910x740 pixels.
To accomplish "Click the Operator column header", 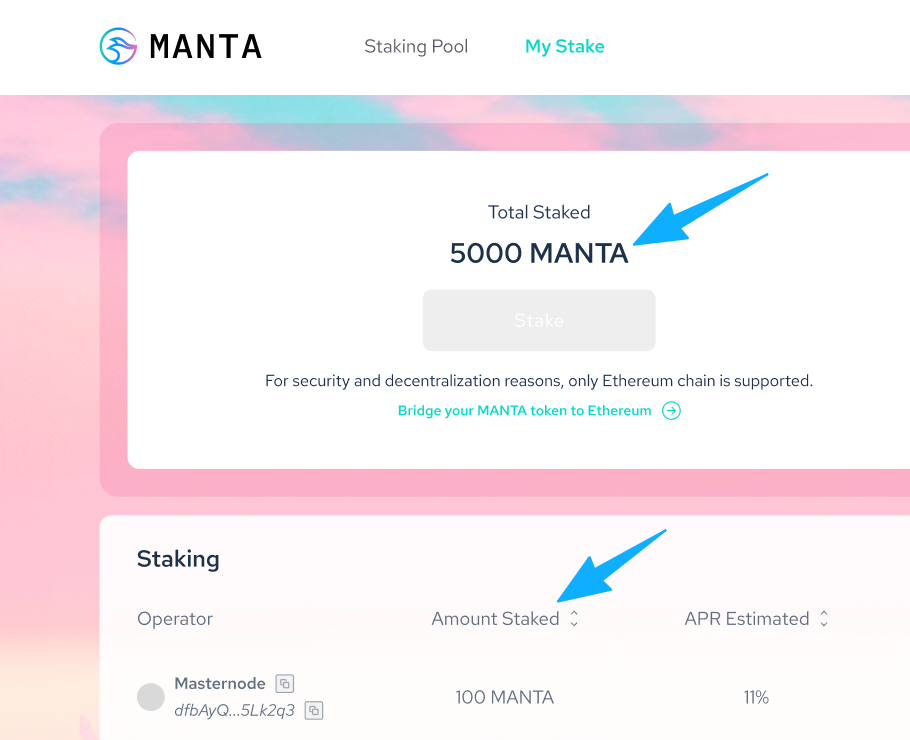I will pyautogui.click(x=175, y=619).
